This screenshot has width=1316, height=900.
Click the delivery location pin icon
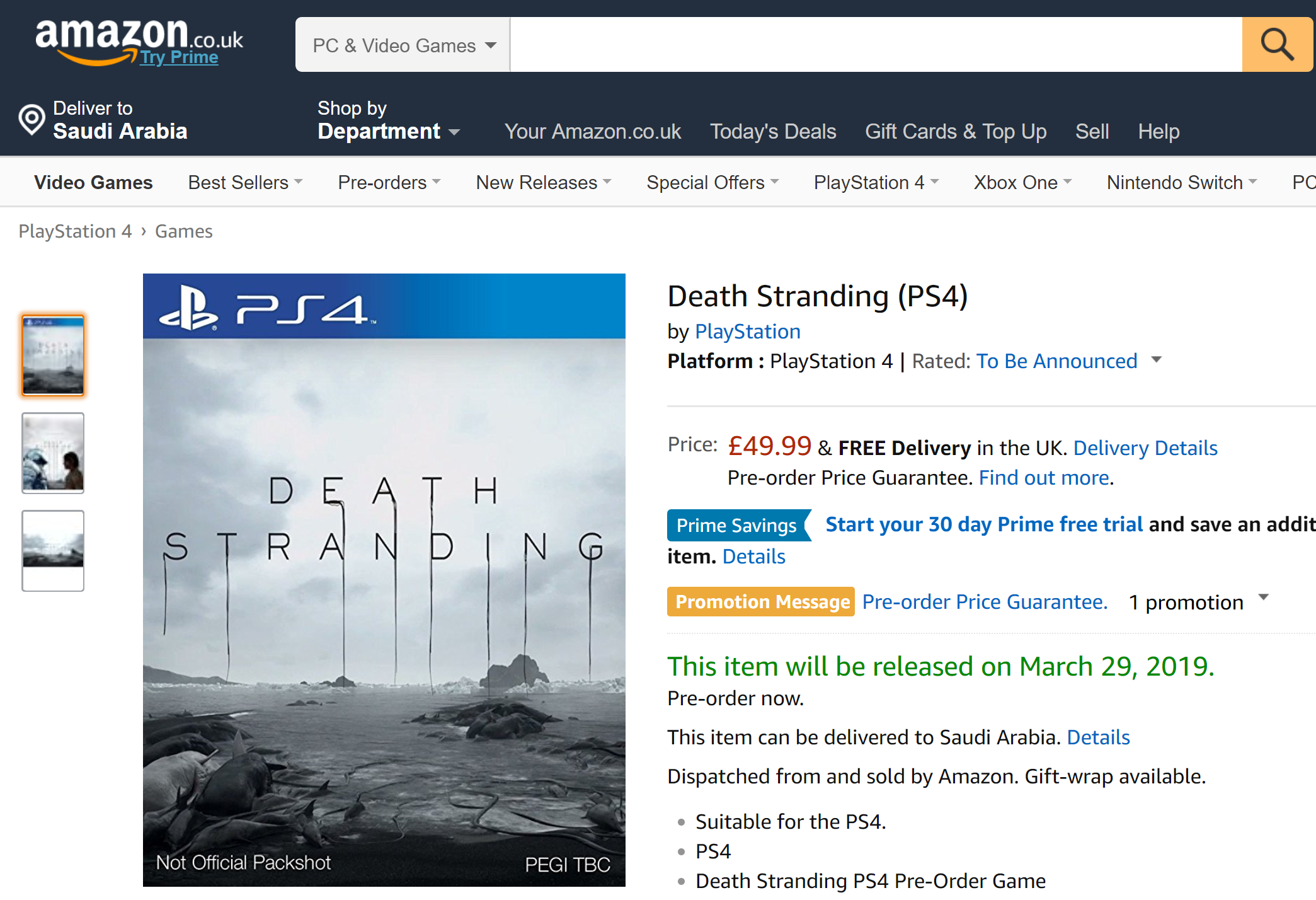click(31, 119)
